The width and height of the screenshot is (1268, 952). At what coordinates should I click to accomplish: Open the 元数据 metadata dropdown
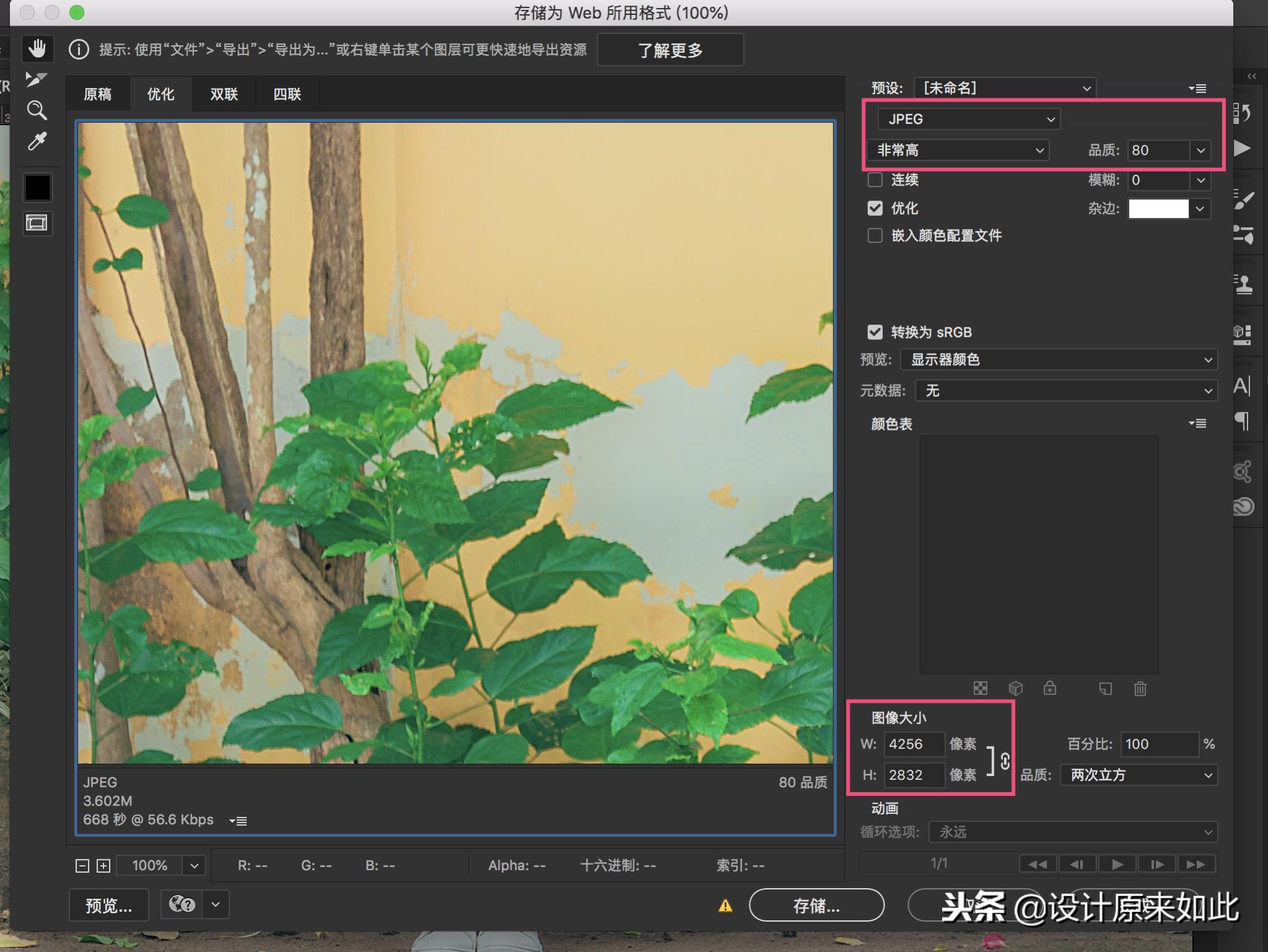pos(1066,391)
